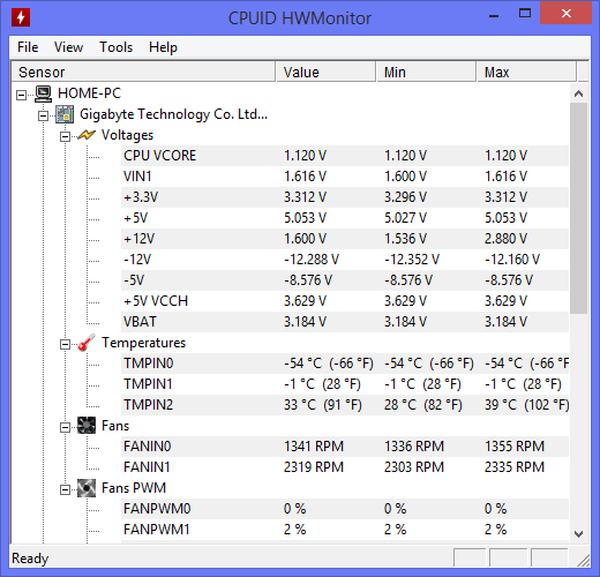Viewport: 600px width, 577px height.
Task: Collapse the Voltages section
Action: [65, 136]
